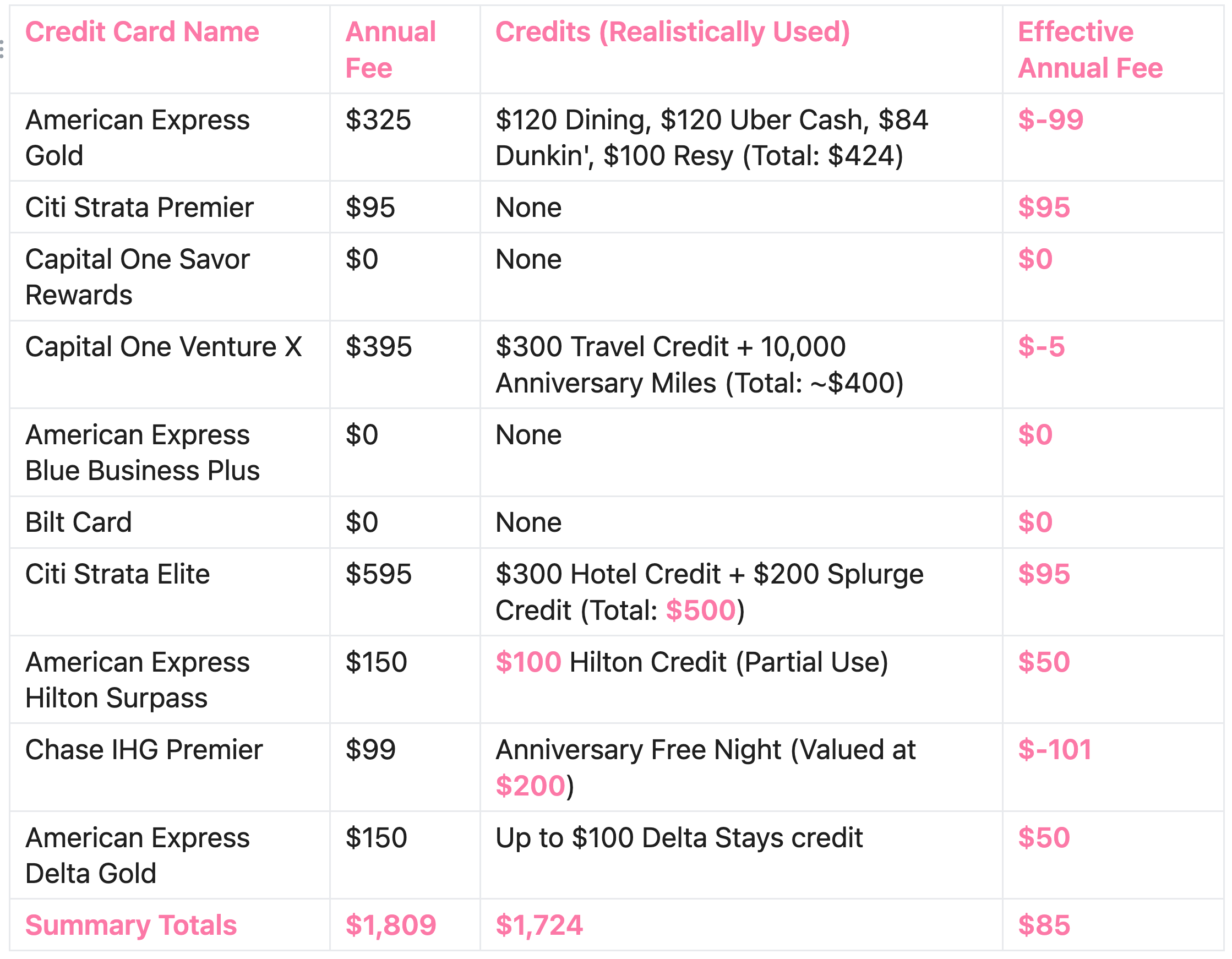This screenshot has width=1232, height=959.
Task: Click the Citi Strata Premier name cell
Action: pos(139,208)
